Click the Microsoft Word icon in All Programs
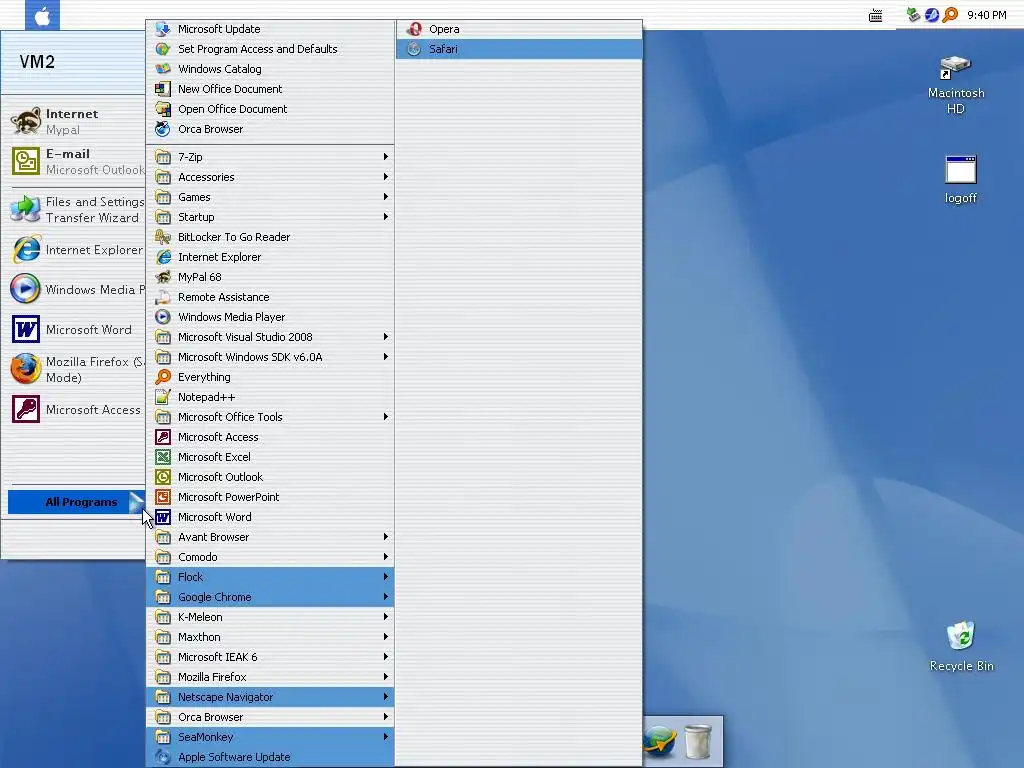Image resolution: width=1024 pixels, height=768 pixels. tap(163, 517)
